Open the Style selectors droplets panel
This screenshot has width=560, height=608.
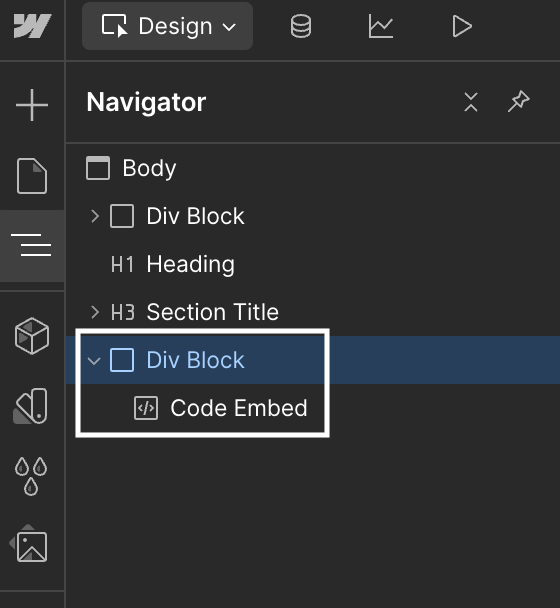tap(31, 476)
